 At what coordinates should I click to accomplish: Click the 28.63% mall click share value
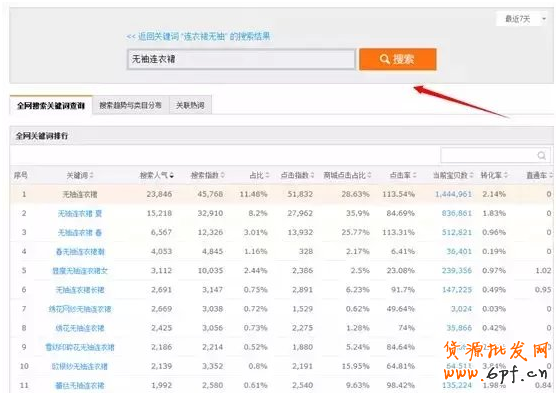[x=356, y=194]
